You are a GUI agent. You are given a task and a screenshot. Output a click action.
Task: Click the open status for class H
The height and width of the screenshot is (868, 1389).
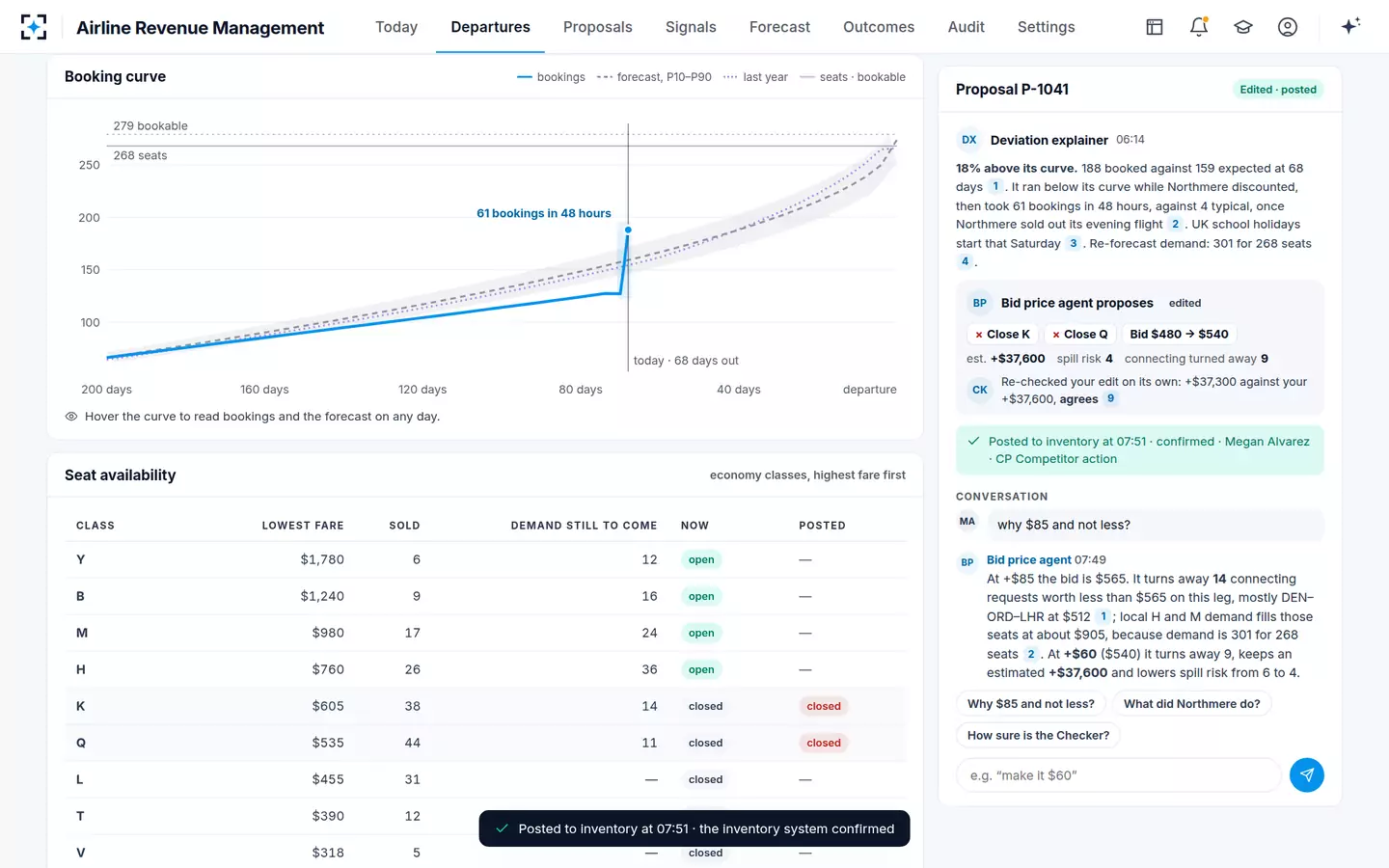(x=701, y=669)
